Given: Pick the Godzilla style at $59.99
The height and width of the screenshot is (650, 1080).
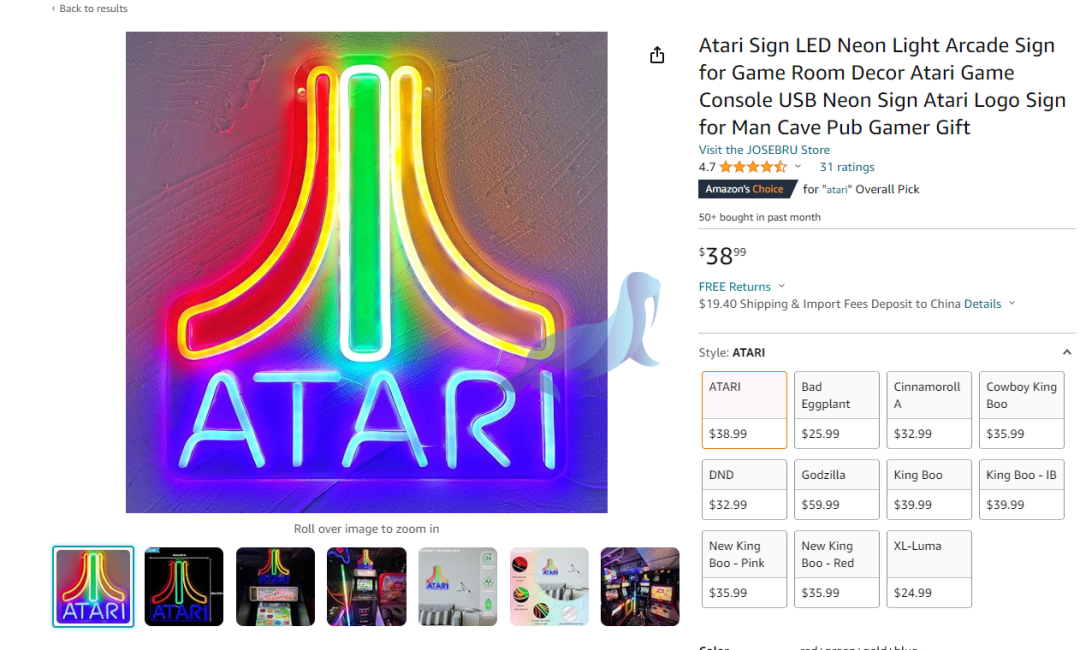Looking at the screenshot, I should coord(836,489).
